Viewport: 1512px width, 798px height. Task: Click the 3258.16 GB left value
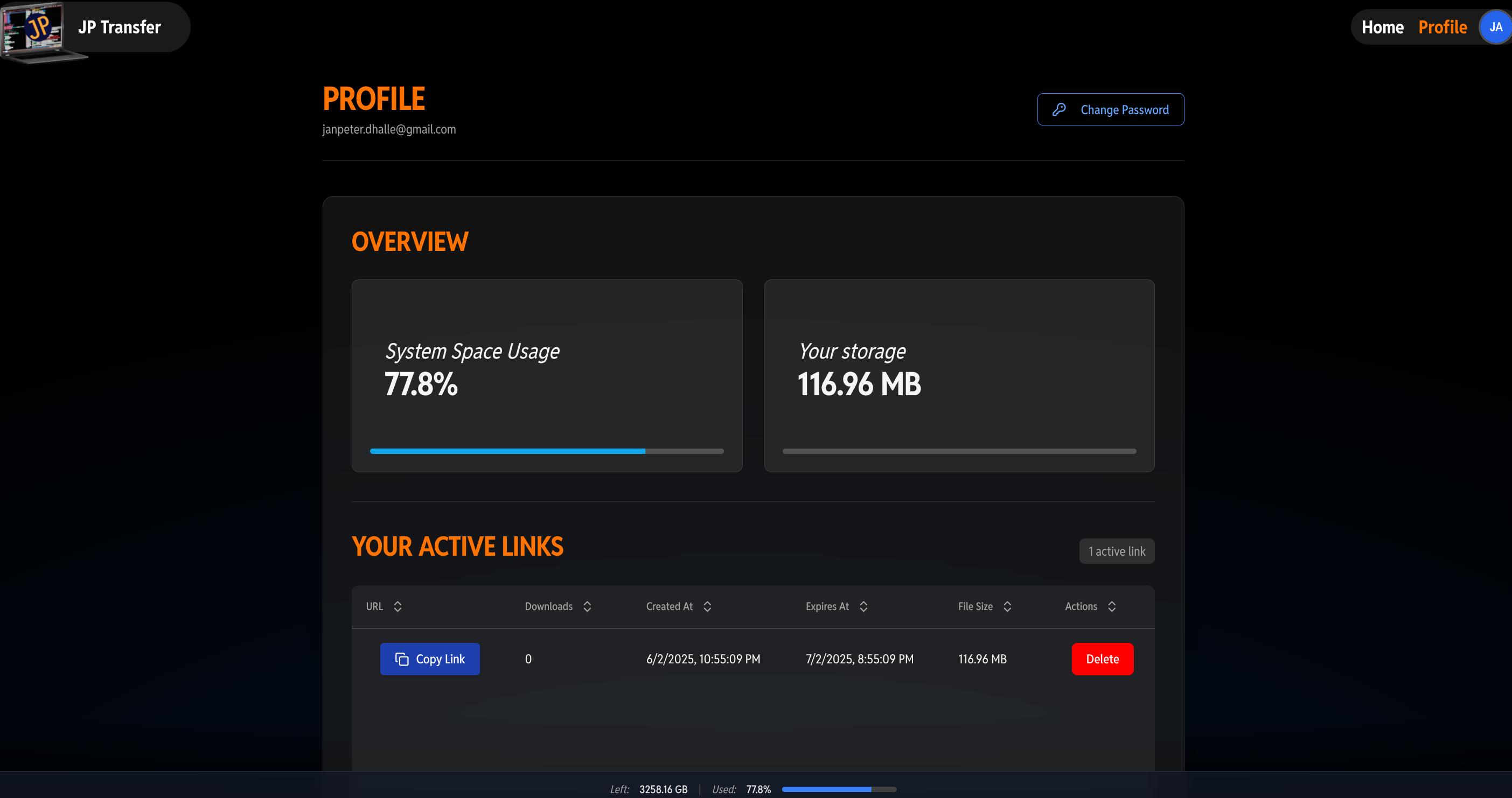coord(663,789)
